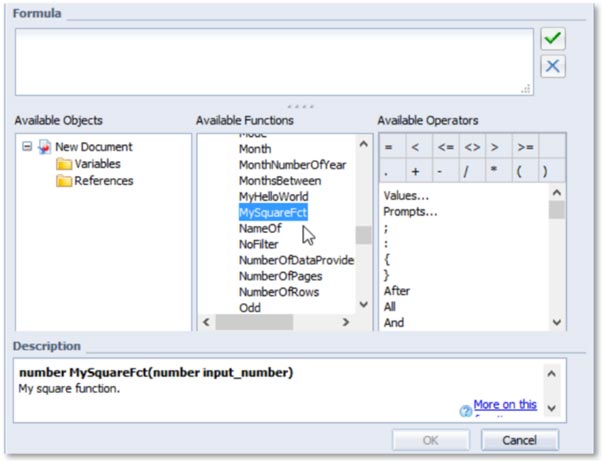This screenshot has width=602, height=461.
Task: Open the References folder icon
Action: (x=64, y=181)
